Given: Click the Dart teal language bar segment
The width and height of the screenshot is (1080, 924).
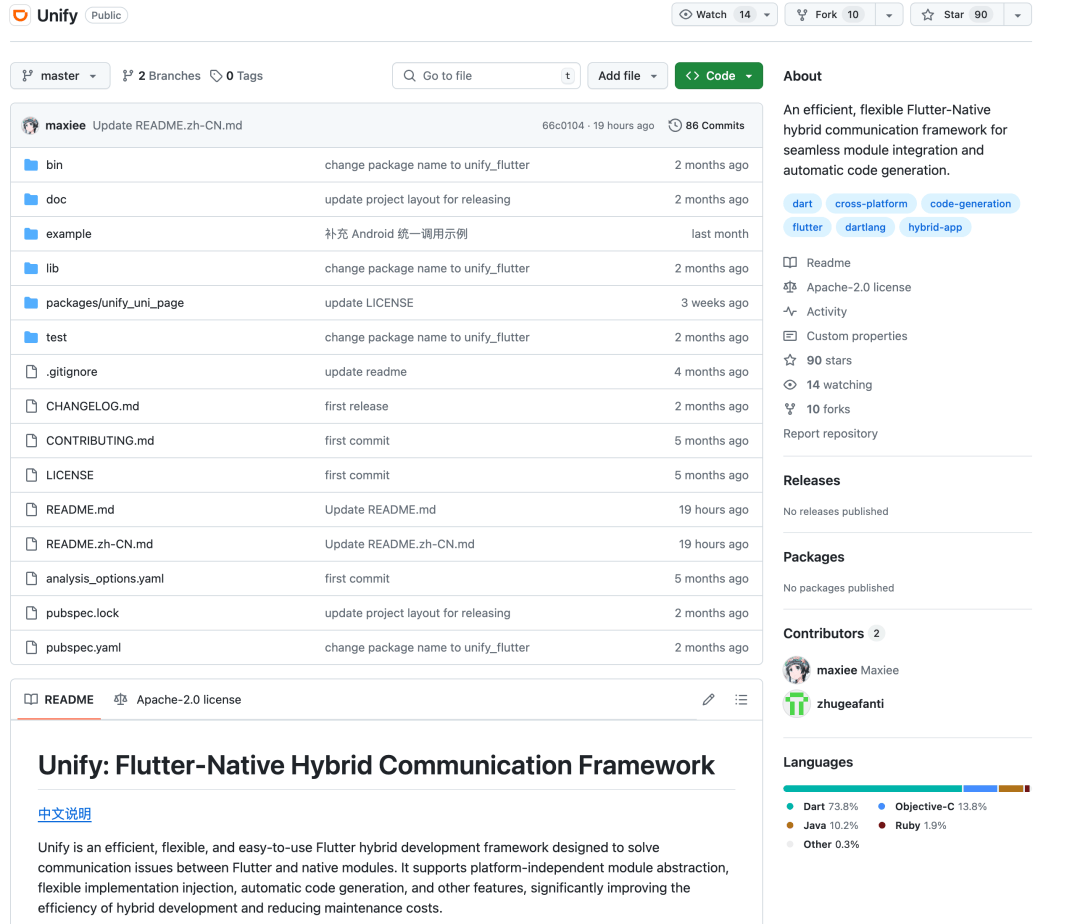Looking at the screenshot, I should point(872,788).
